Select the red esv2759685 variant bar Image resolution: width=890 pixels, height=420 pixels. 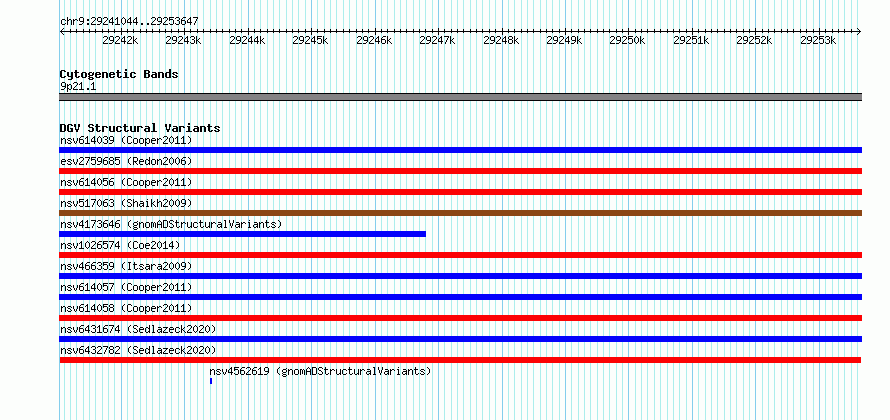pyautogui.click(x=461, y=171)
